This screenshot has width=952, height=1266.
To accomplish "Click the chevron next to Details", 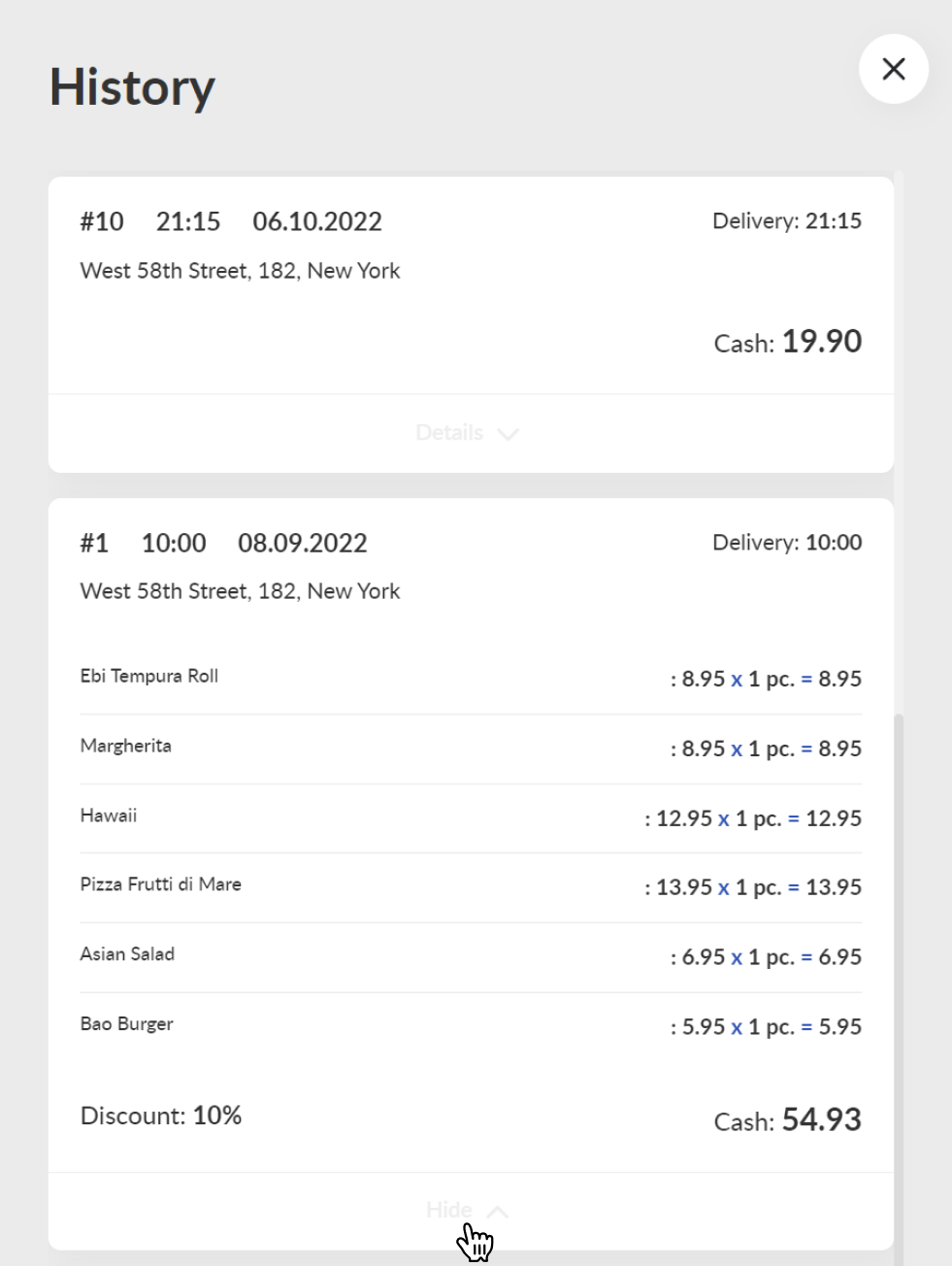I will point(508,434).
